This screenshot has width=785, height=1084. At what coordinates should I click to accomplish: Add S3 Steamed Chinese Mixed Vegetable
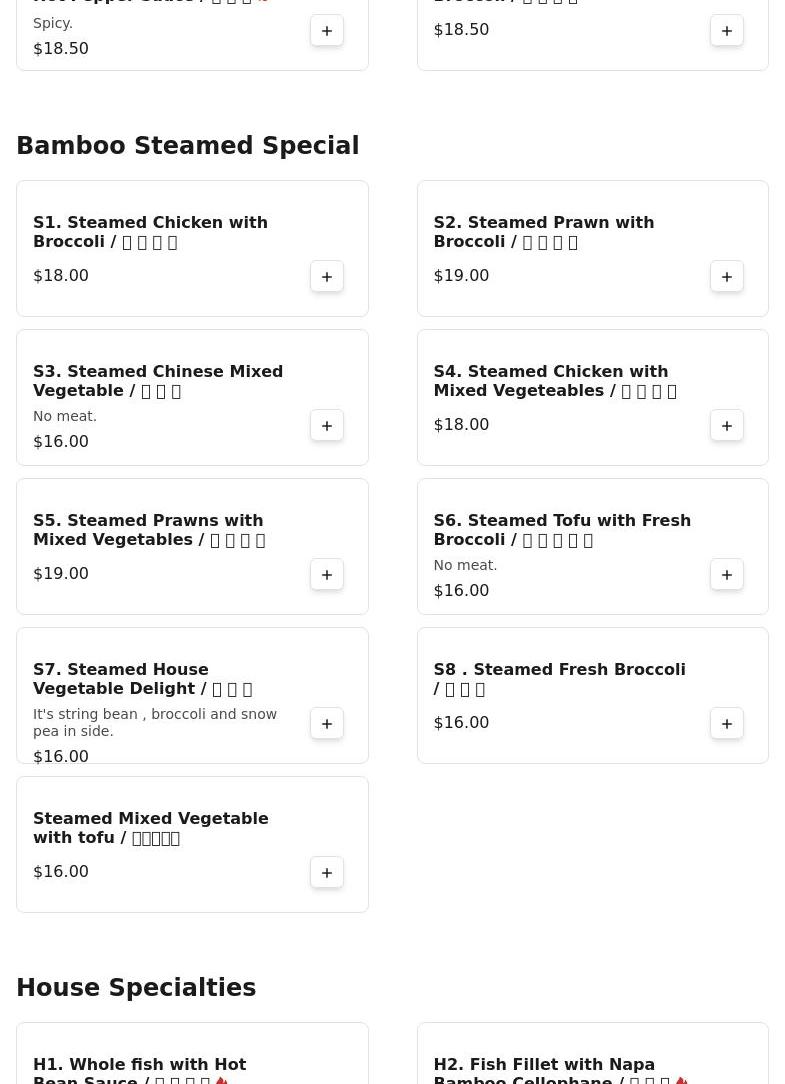click(326, 426)
